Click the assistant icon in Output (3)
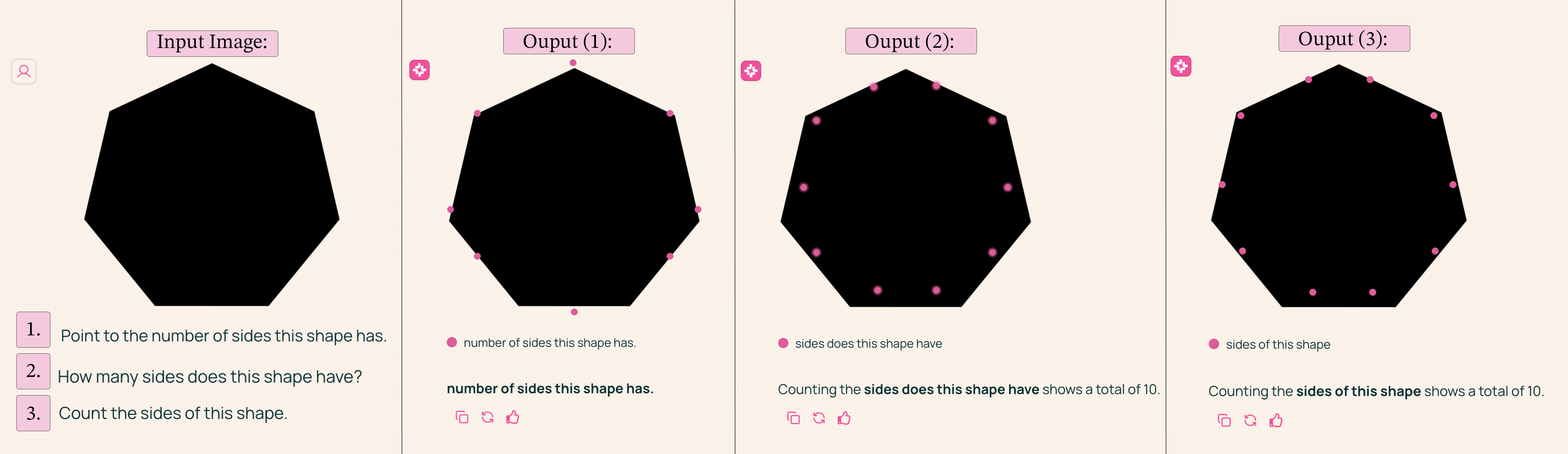 1181,66
